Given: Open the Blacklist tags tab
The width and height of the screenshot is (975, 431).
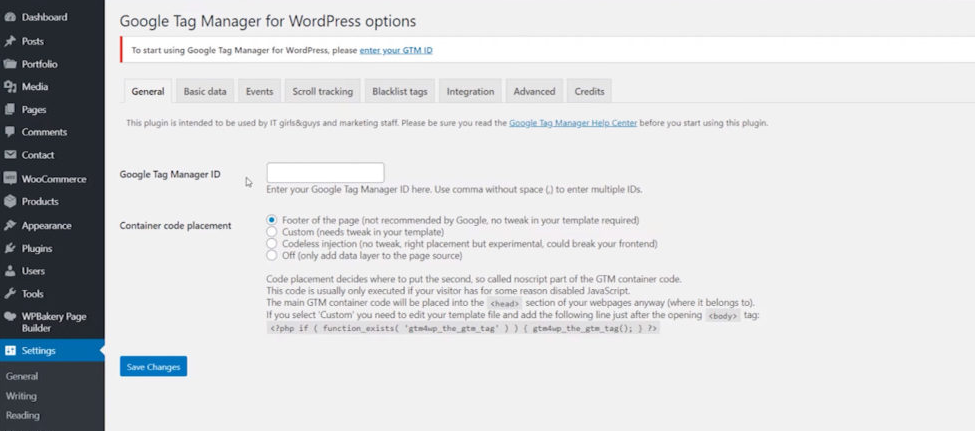Looking at the screenshot, I should coord(400,91).
